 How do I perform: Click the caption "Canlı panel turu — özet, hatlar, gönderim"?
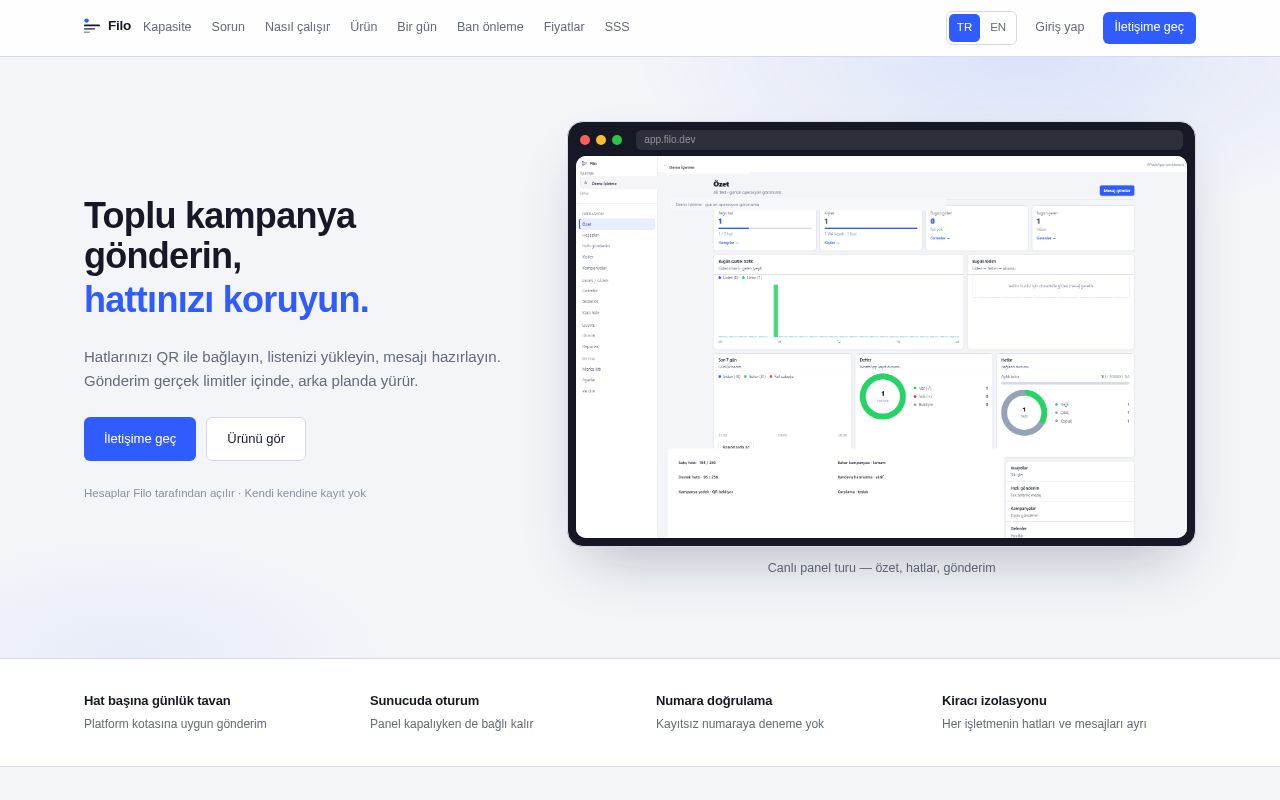tap(882, 568)
